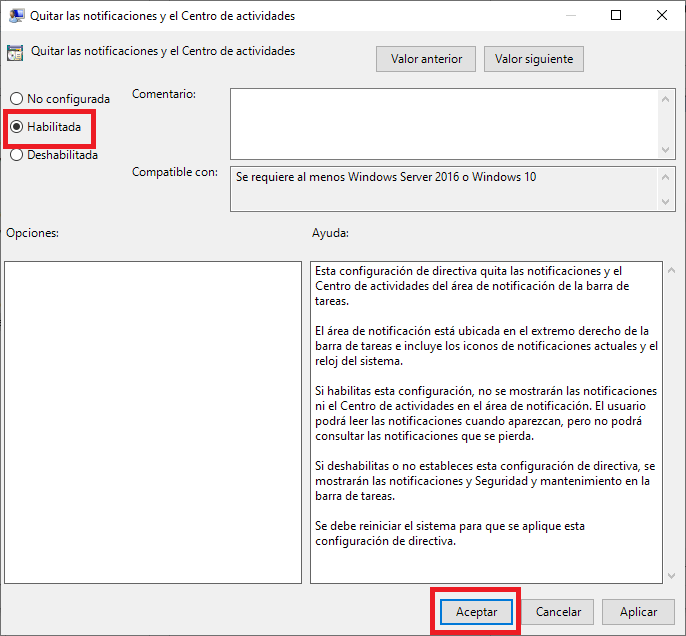Confirm with the Aceptar button
The width and height of the screenshot is (686, 636).
pos(476,612)
